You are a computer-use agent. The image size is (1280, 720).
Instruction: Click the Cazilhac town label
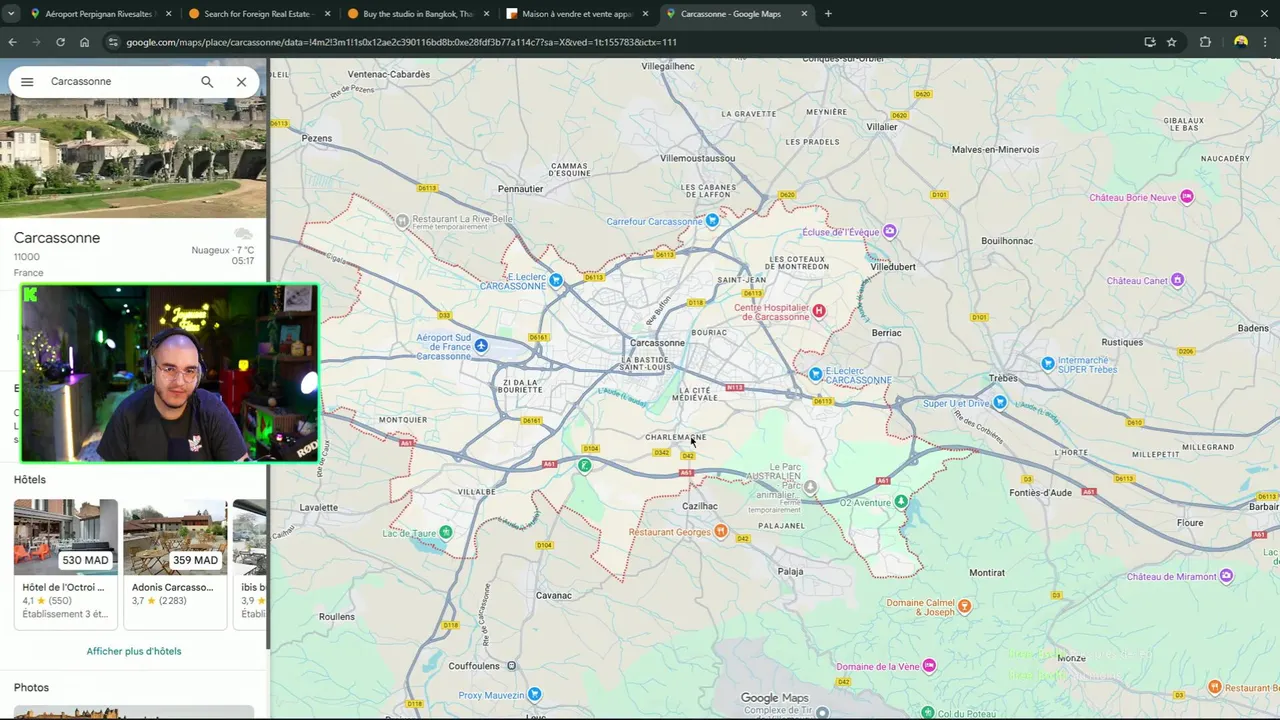[x=699, y=506]
